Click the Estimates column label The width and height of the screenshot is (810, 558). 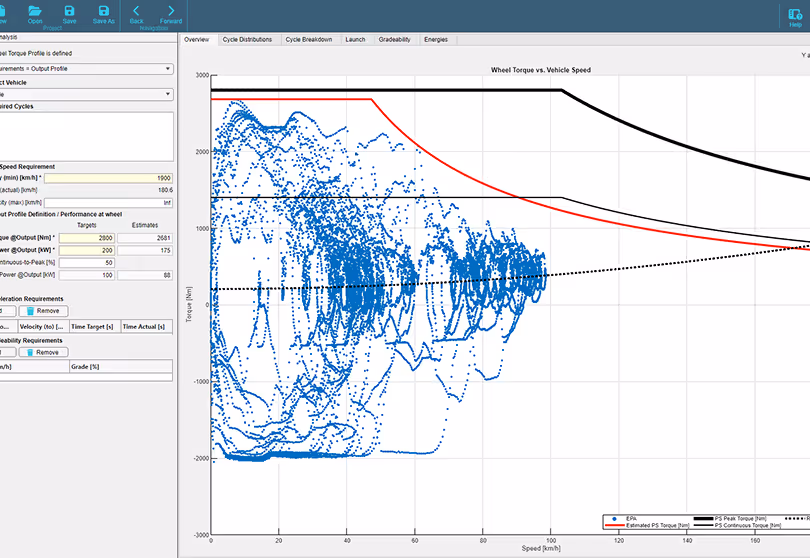(x=145, y=225)
